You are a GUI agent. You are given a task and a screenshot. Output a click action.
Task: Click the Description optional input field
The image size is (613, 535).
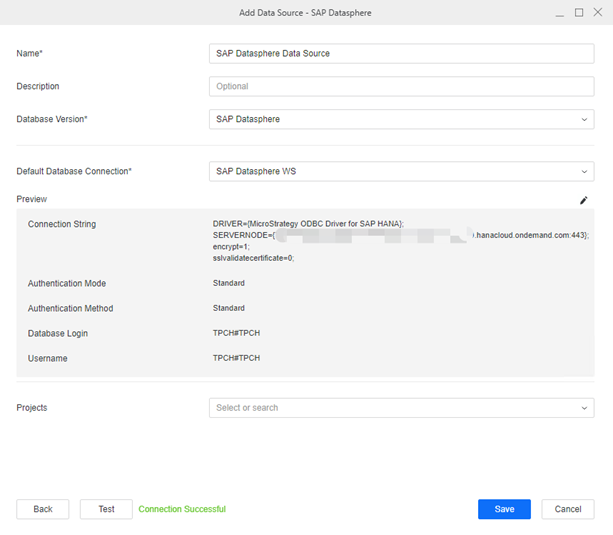point(400,87)
